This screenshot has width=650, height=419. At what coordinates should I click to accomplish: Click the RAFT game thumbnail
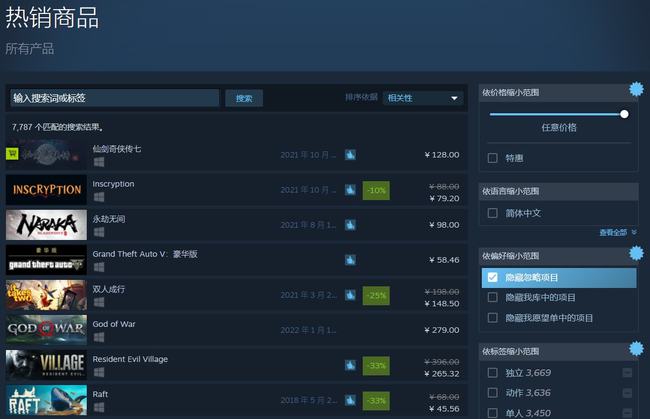(46, 400)
